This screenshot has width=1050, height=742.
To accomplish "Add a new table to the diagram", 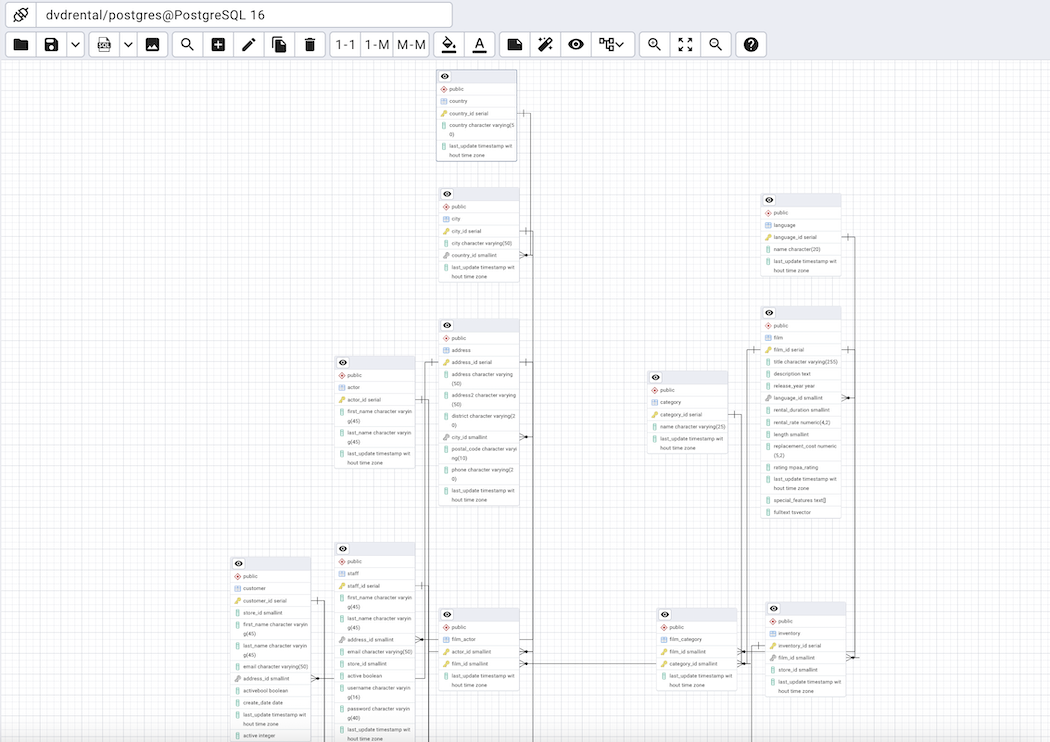I will click(x=218, y=44).
